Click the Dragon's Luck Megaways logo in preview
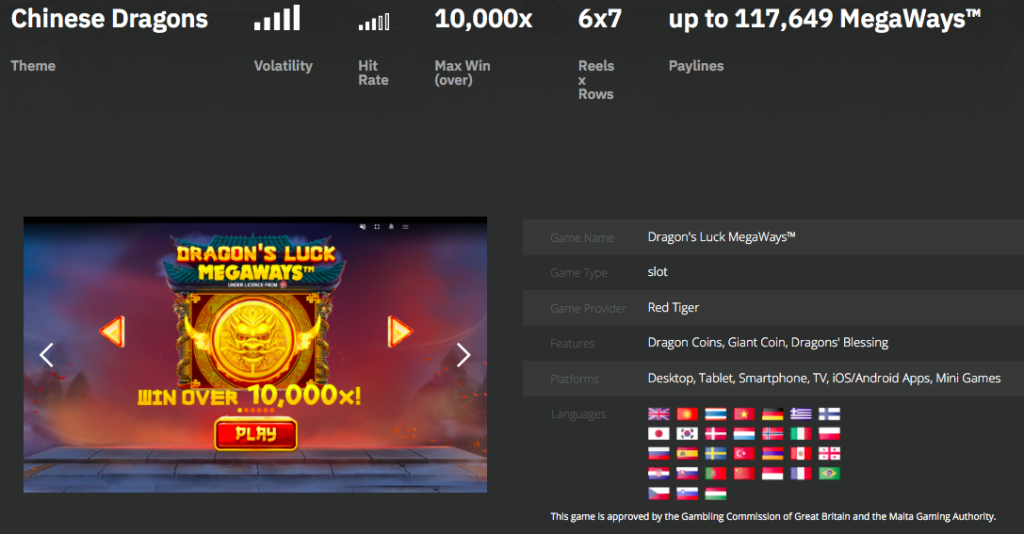 (x=255, y=262)
